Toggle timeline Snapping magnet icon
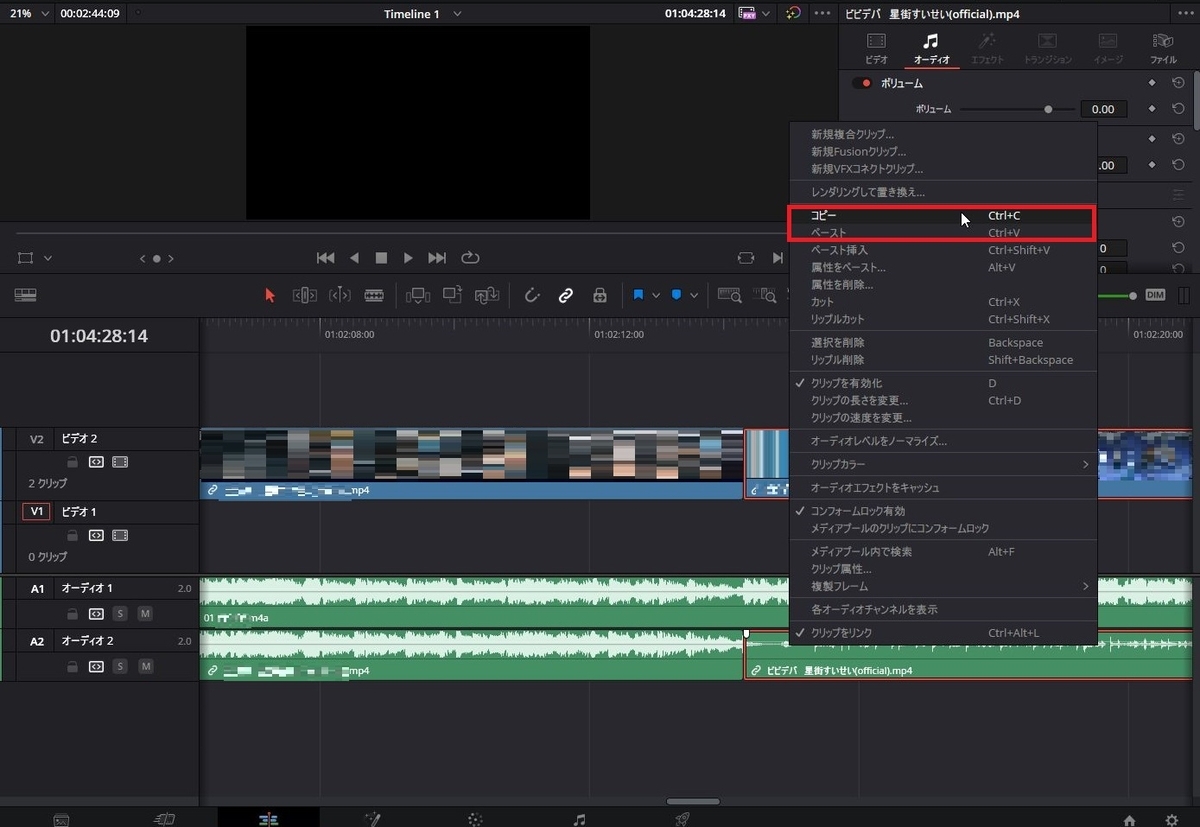This screenshot has width=1200, height=827. click(x=532, y=295)
